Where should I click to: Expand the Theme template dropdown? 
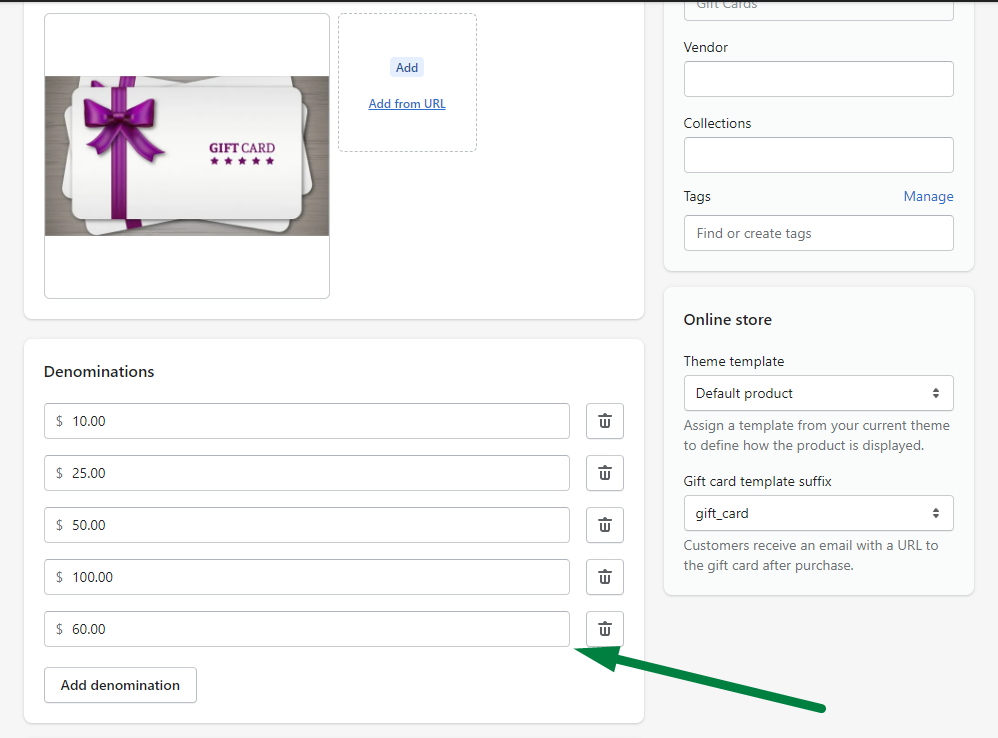pos(819,393)
